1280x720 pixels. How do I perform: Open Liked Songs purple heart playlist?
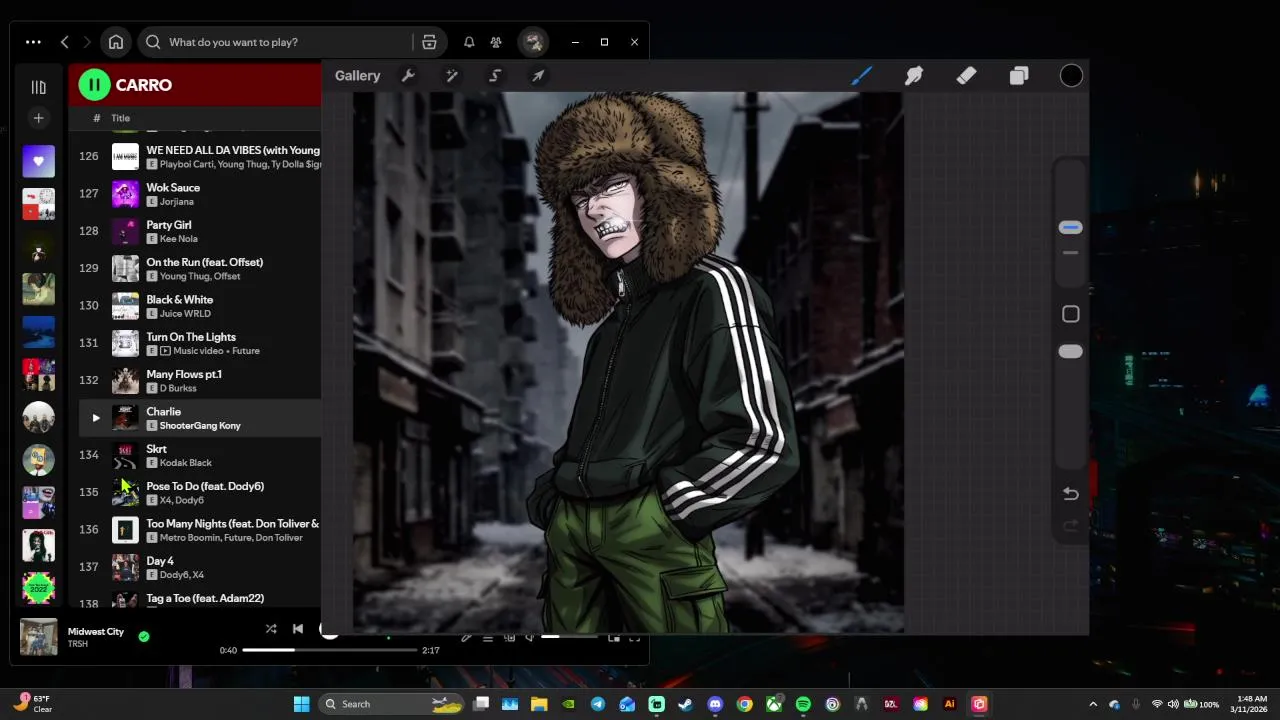click(x=38, y=160)
